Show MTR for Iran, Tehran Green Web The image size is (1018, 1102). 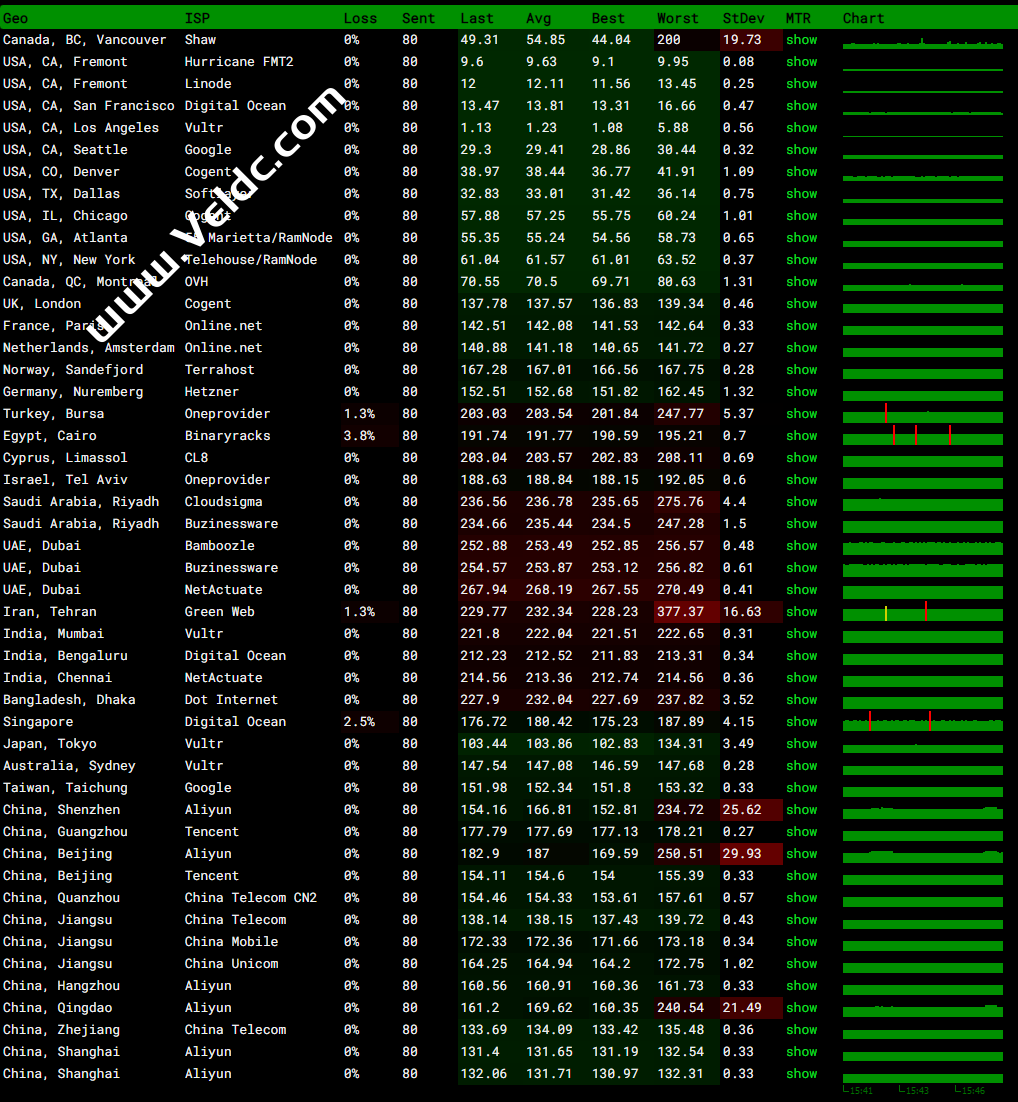801,611
